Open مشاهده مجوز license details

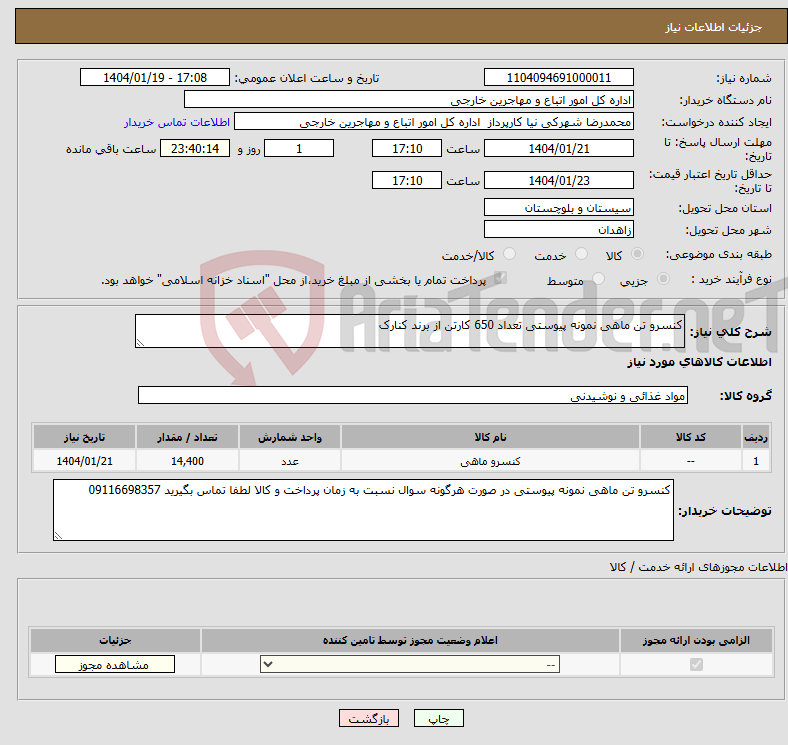coord(115,664)
